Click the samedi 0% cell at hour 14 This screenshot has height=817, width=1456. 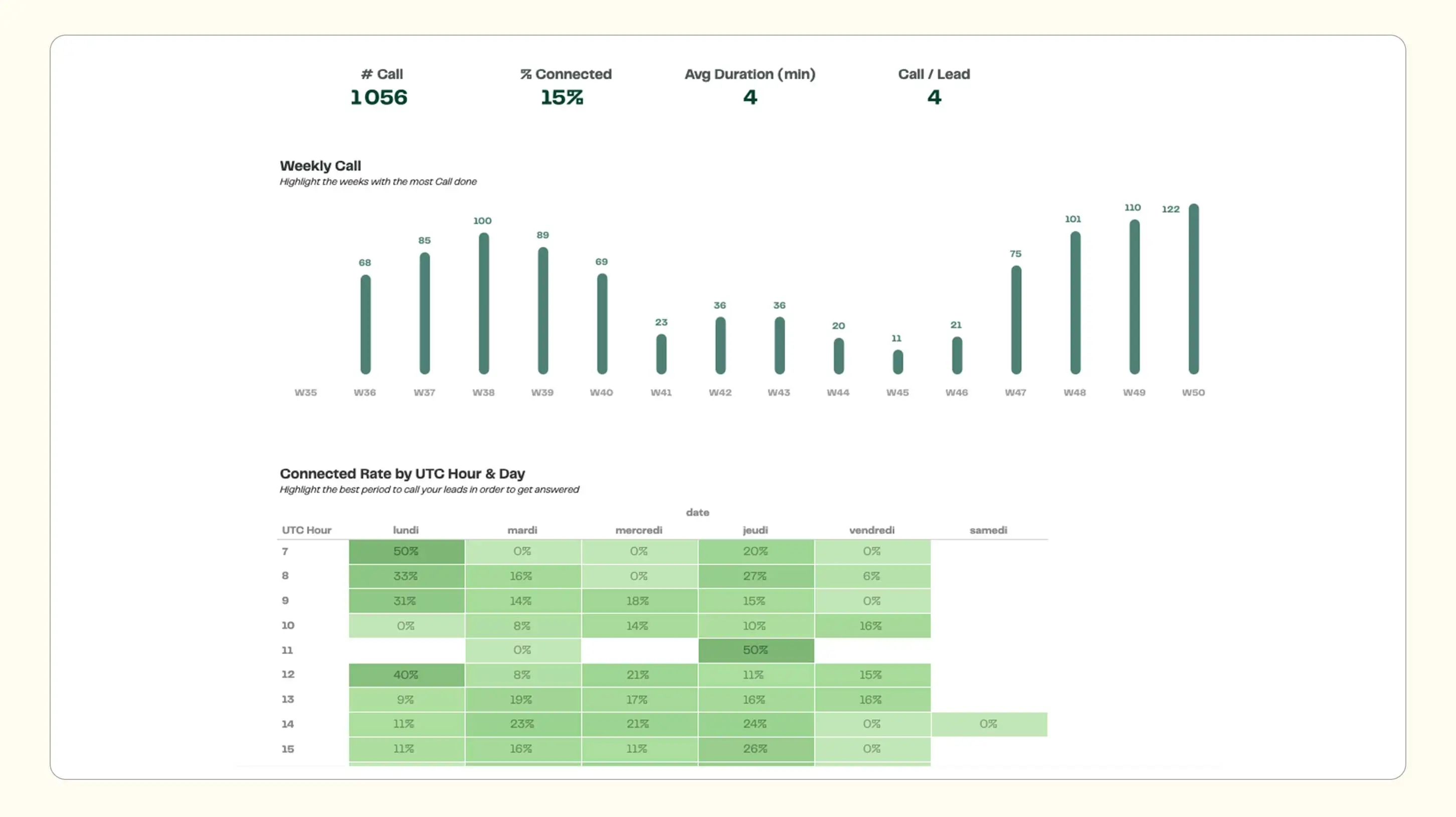(x=988, y=724)
